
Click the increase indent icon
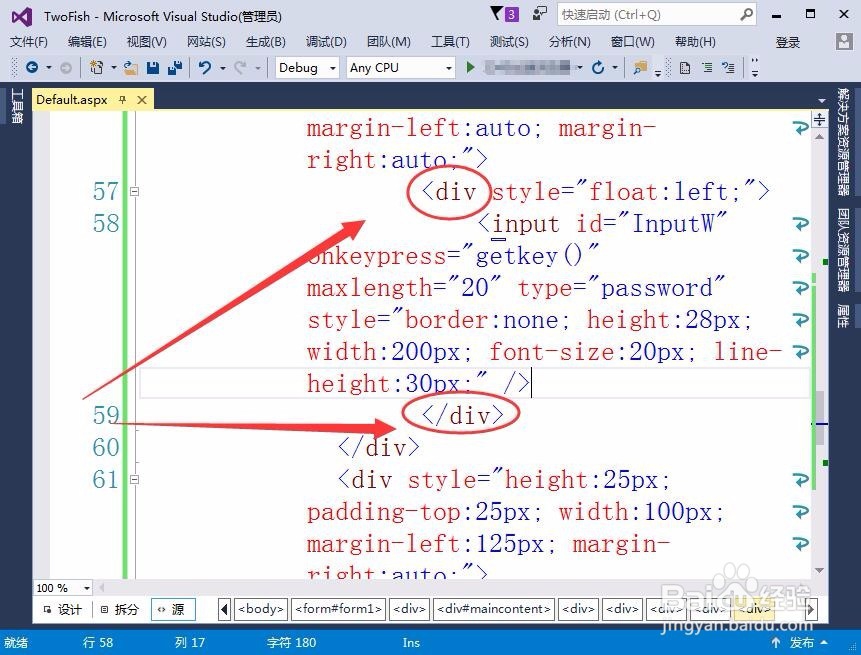(728, 68)
